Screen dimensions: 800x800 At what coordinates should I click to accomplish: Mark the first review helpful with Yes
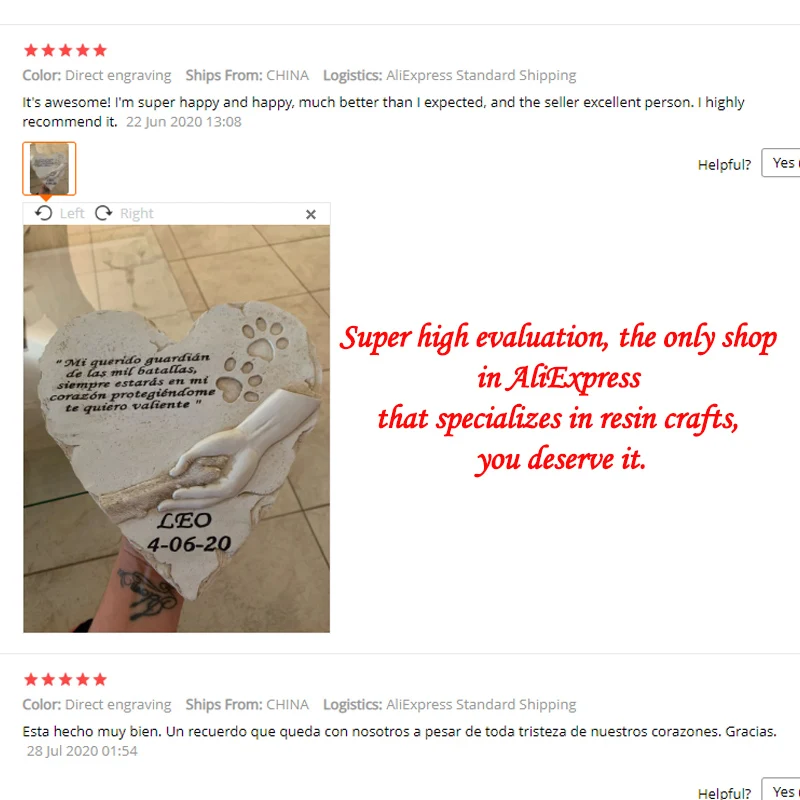pyautogui.click(x=782, y=163)
